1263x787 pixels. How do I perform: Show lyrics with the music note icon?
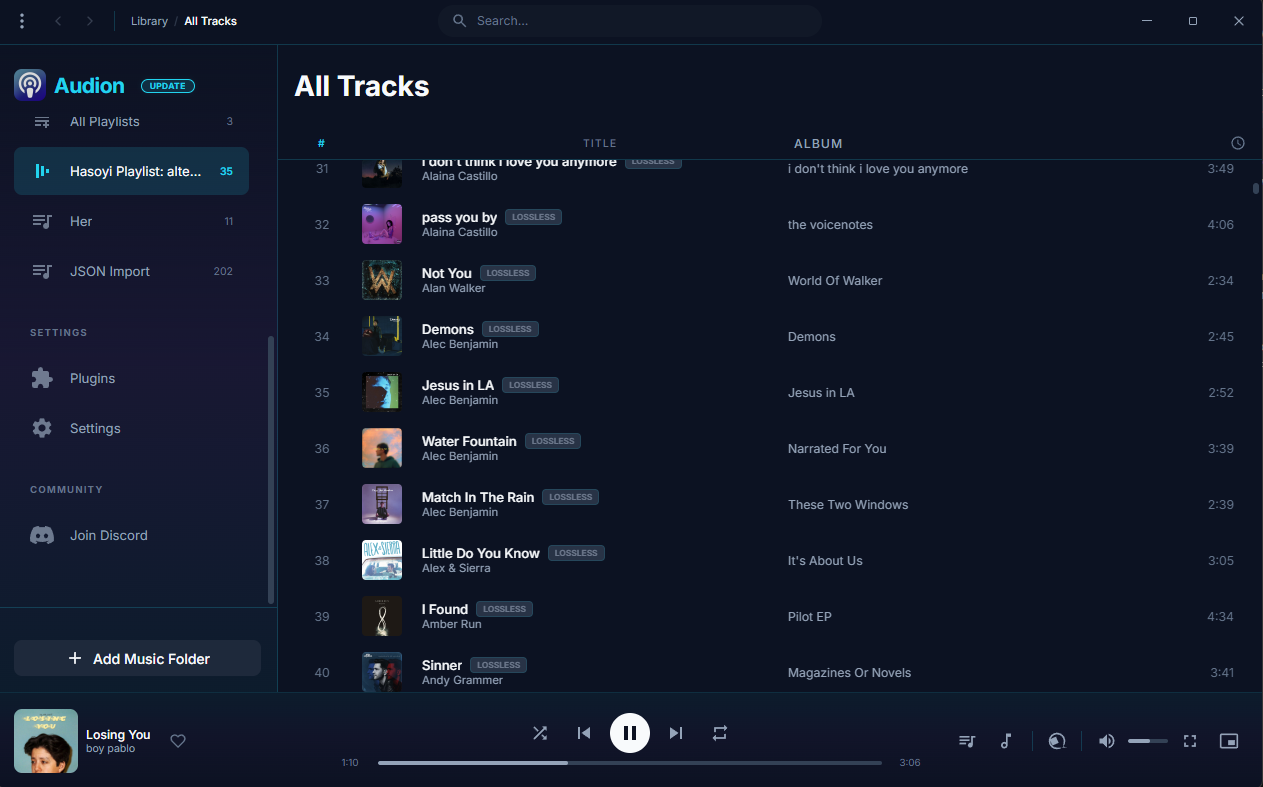tap(1006, 741)
